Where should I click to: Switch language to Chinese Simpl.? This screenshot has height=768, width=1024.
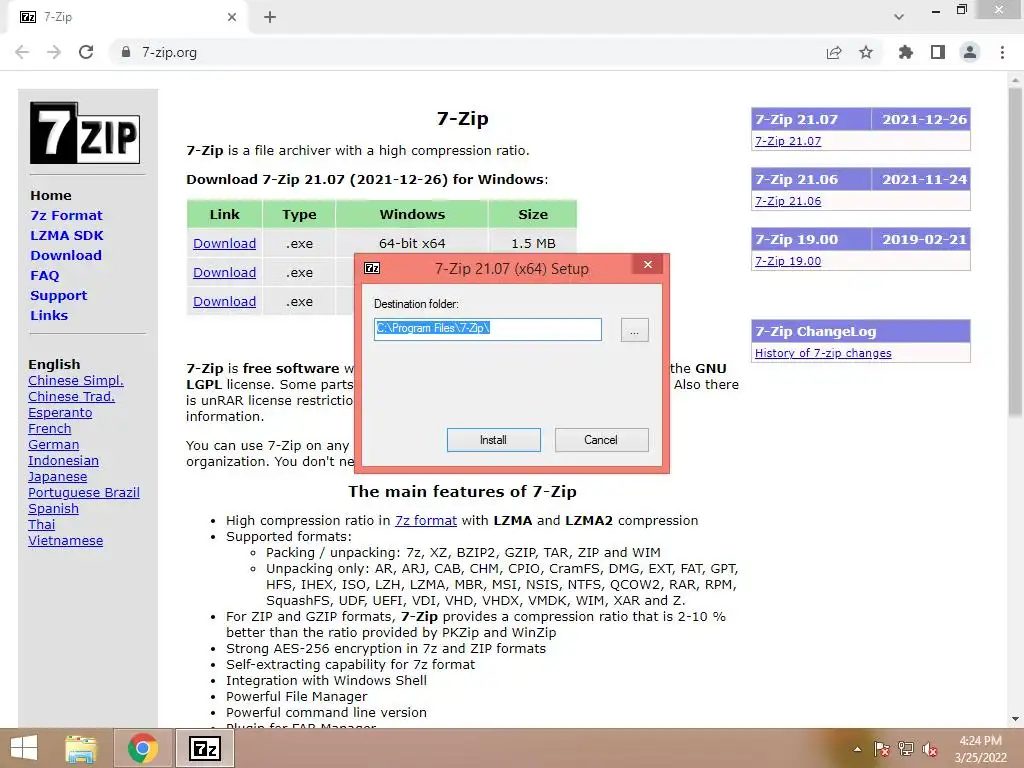tap(76, 381)
